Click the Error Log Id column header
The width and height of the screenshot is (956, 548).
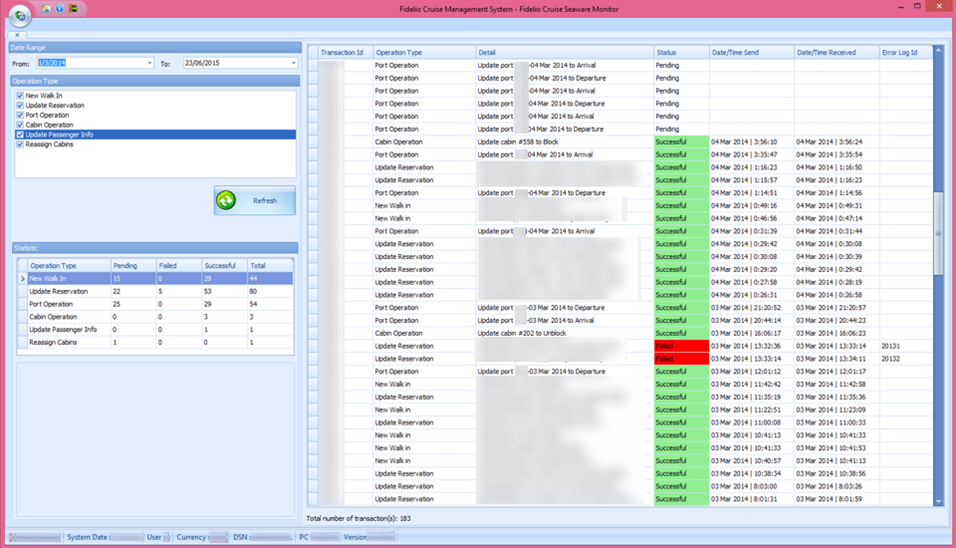906,52
